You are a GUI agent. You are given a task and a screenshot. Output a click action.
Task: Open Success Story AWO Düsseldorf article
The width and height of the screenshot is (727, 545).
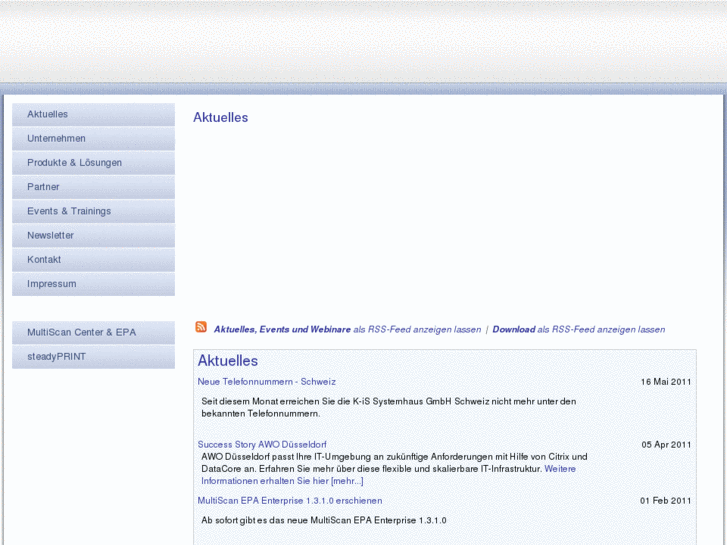262,444
